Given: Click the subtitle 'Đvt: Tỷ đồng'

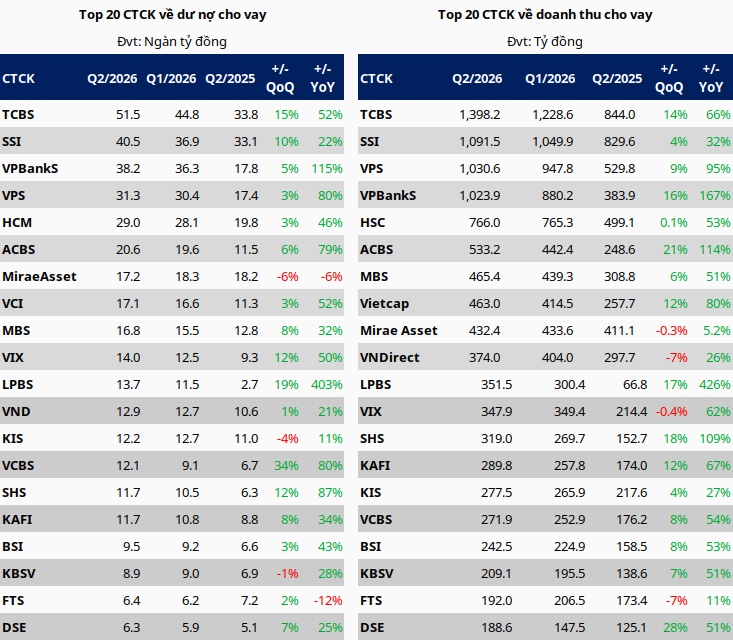Looking at the screenshot, I should click(545, 42).
